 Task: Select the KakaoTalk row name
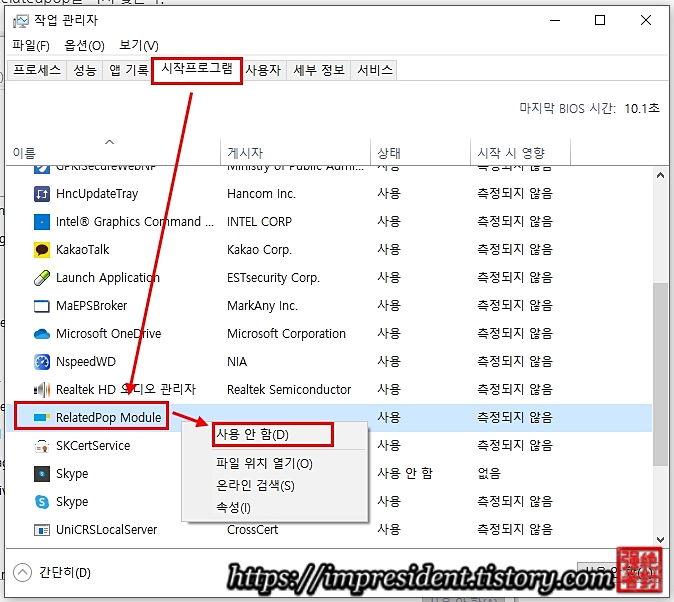[83, 250]
